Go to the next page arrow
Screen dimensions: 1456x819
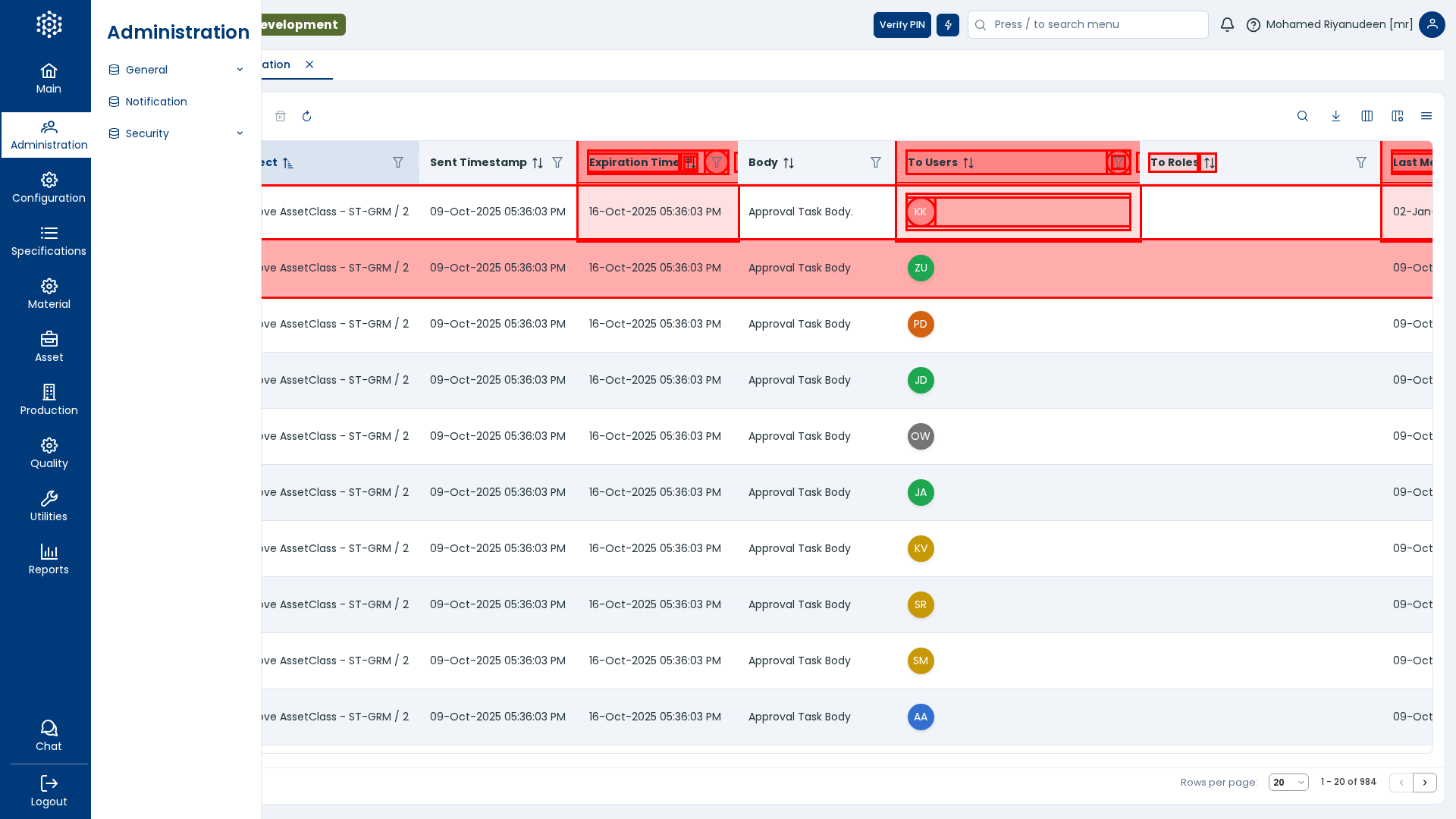click(x=1424, y=783)
